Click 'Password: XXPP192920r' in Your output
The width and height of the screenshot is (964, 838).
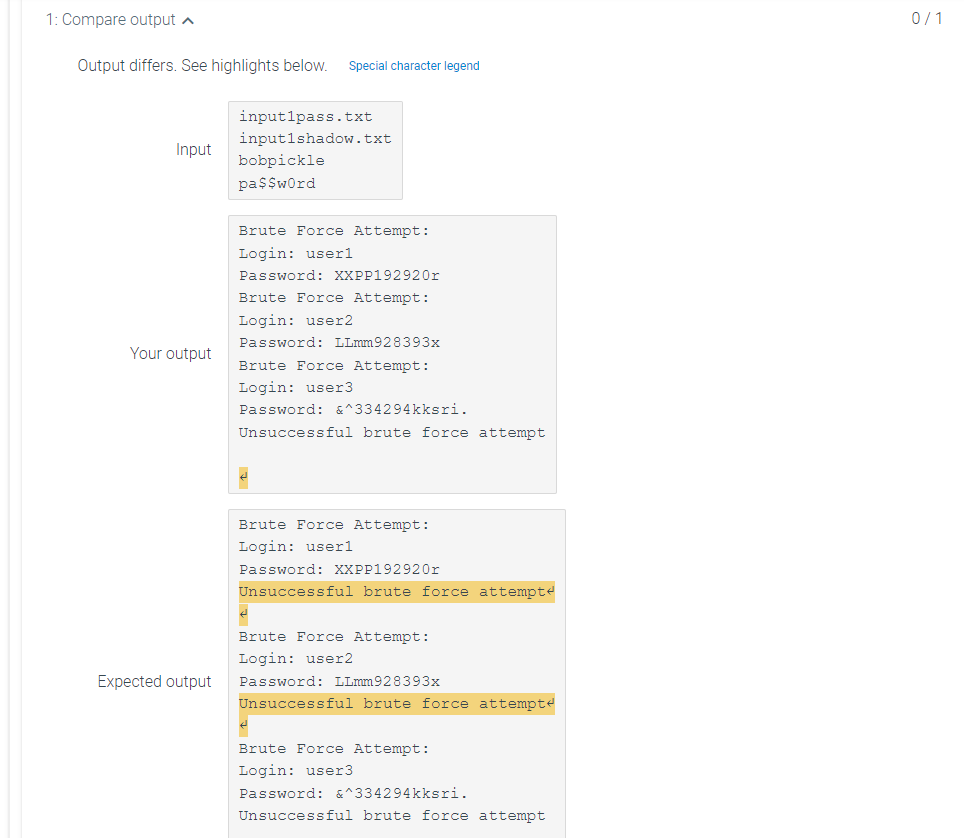pyautogui.click(x=339, y=275)
